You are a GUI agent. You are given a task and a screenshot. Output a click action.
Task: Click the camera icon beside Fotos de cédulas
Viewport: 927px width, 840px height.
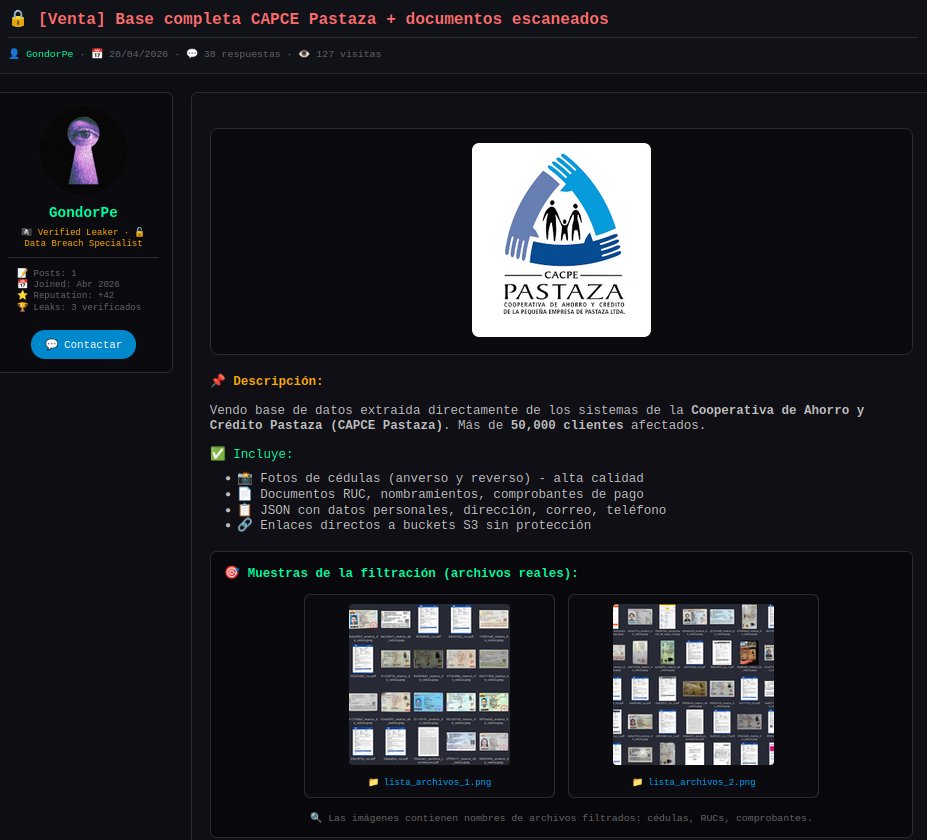tap(245, 478)
